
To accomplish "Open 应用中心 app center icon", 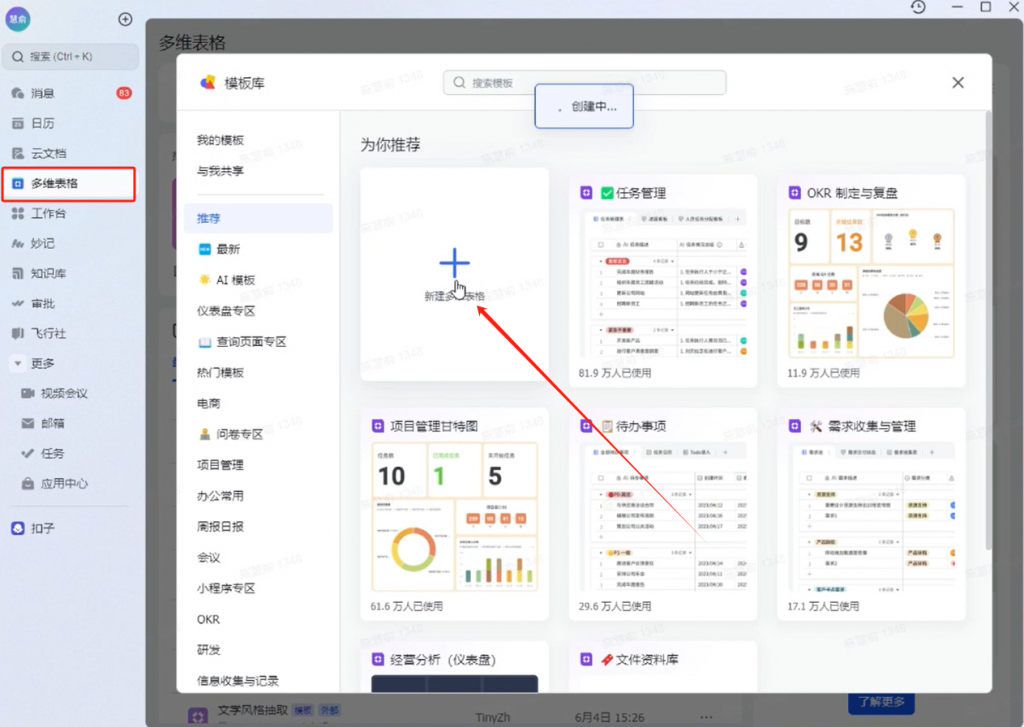I will tap(27, 483).
